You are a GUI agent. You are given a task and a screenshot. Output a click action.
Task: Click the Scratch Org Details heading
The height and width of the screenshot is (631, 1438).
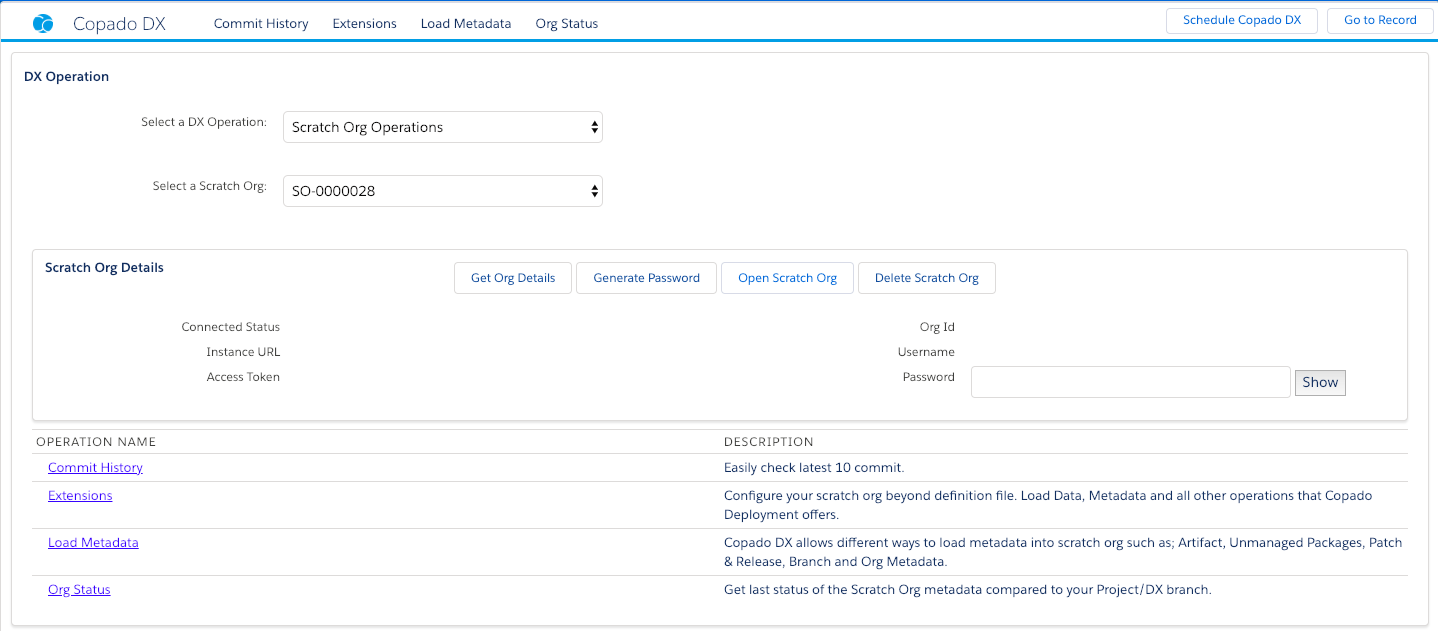[104, 268]
